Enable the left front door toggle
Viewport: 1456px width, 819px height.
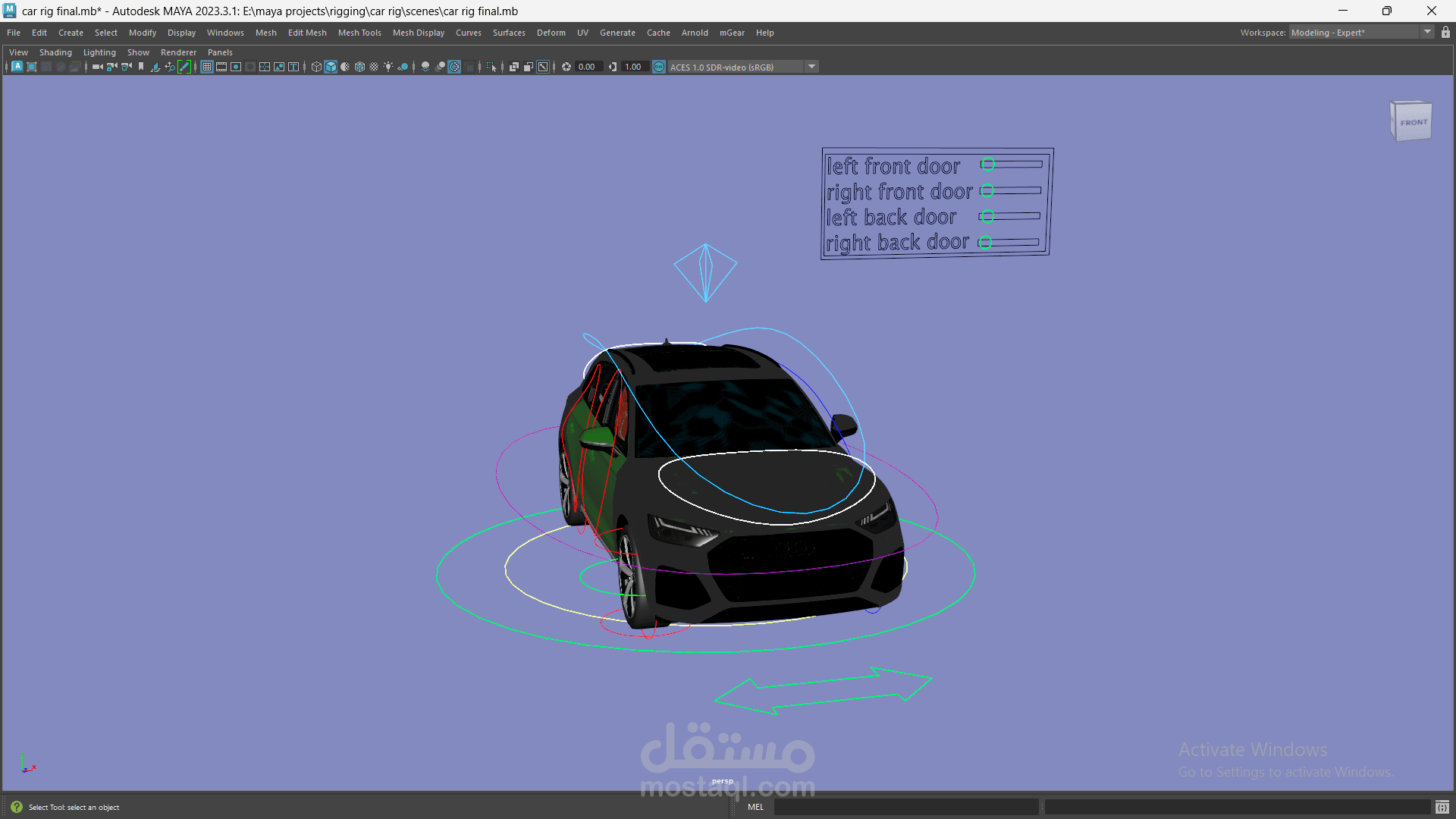[987, 164]
